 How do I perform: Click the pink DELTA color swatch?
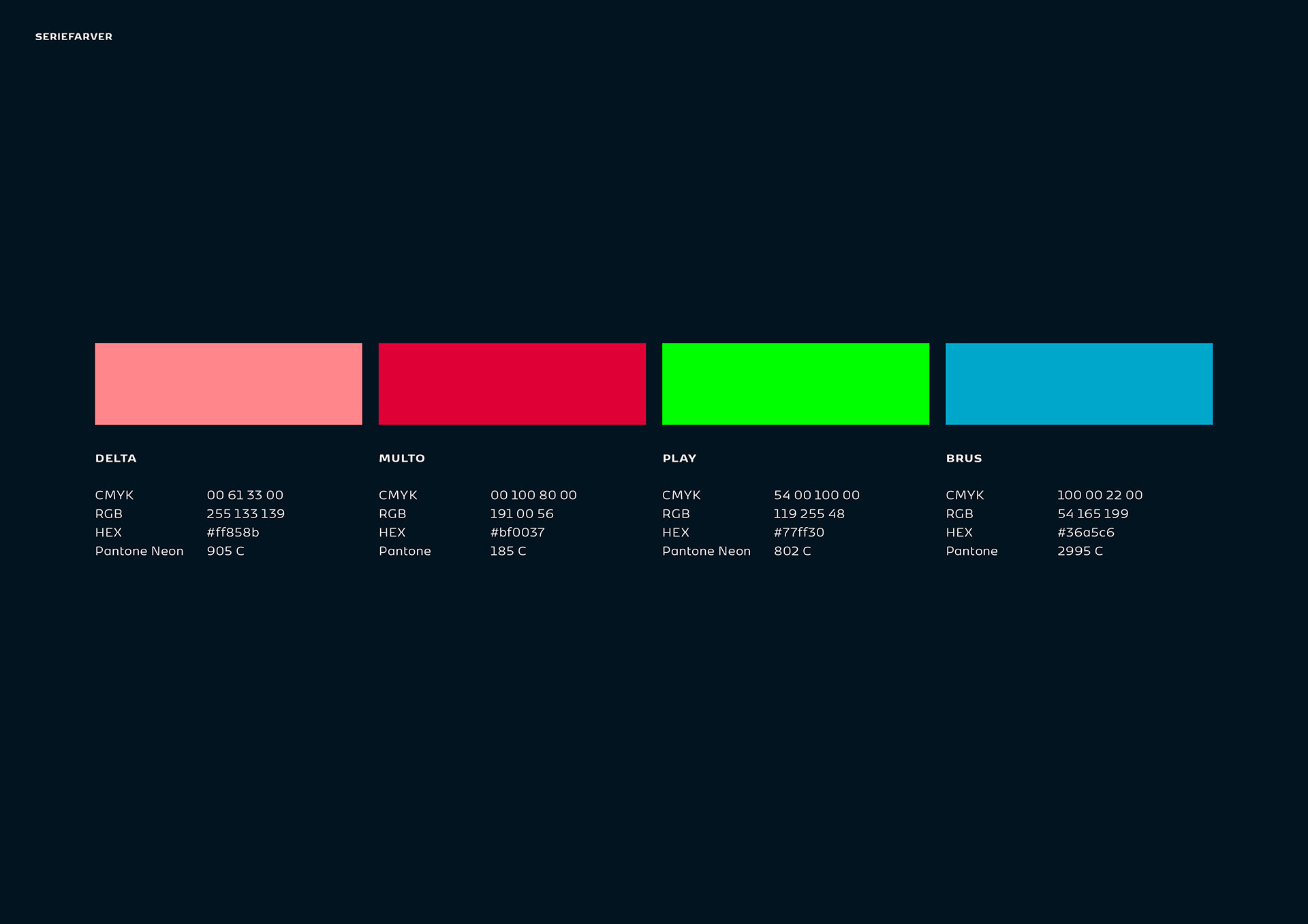pyautogui.click(x=228, y=383)
